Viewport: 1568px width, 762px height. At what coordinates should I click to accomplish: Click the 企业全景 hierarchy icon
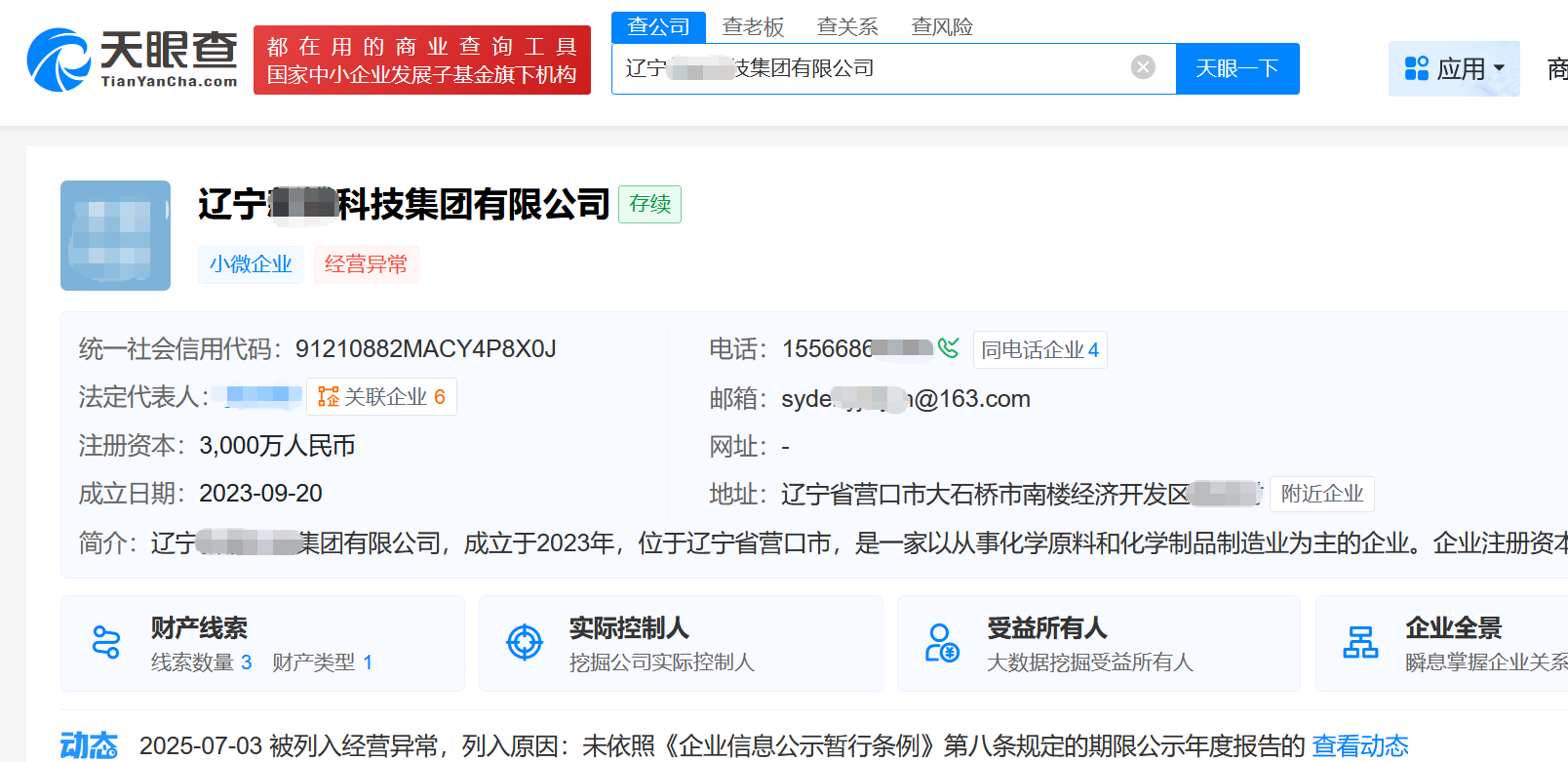[x=1360, y=643]
